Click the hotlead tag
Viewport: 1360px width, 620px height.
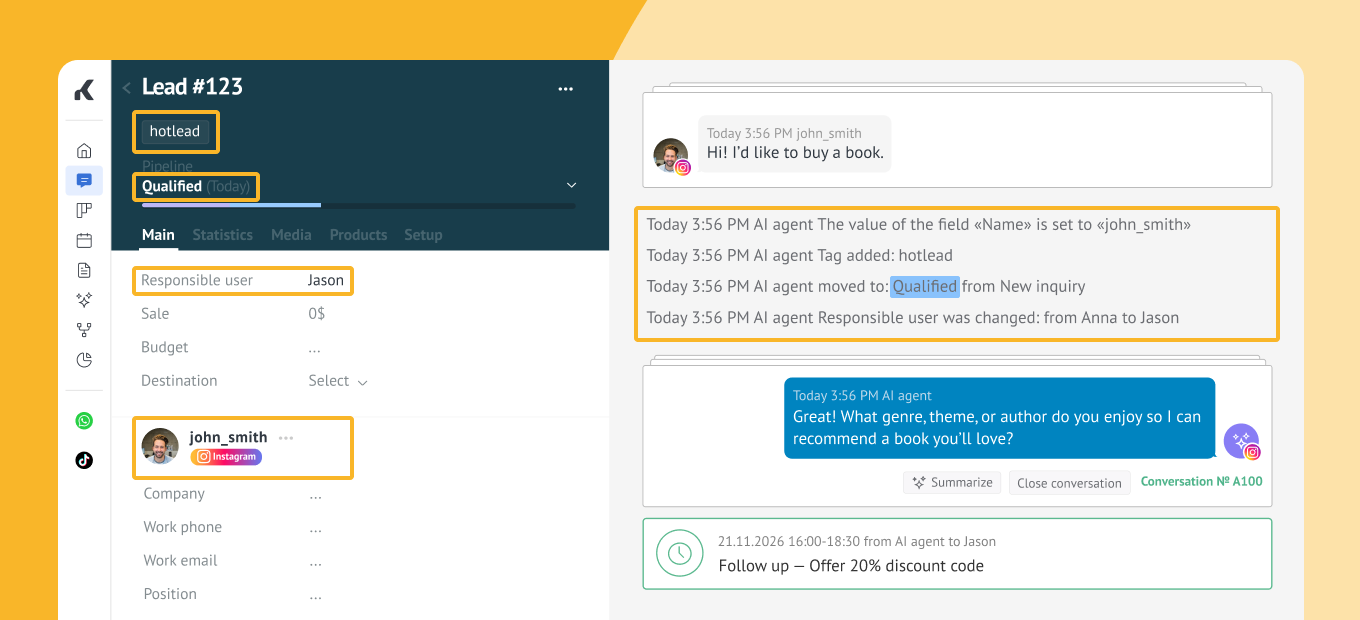175,131
